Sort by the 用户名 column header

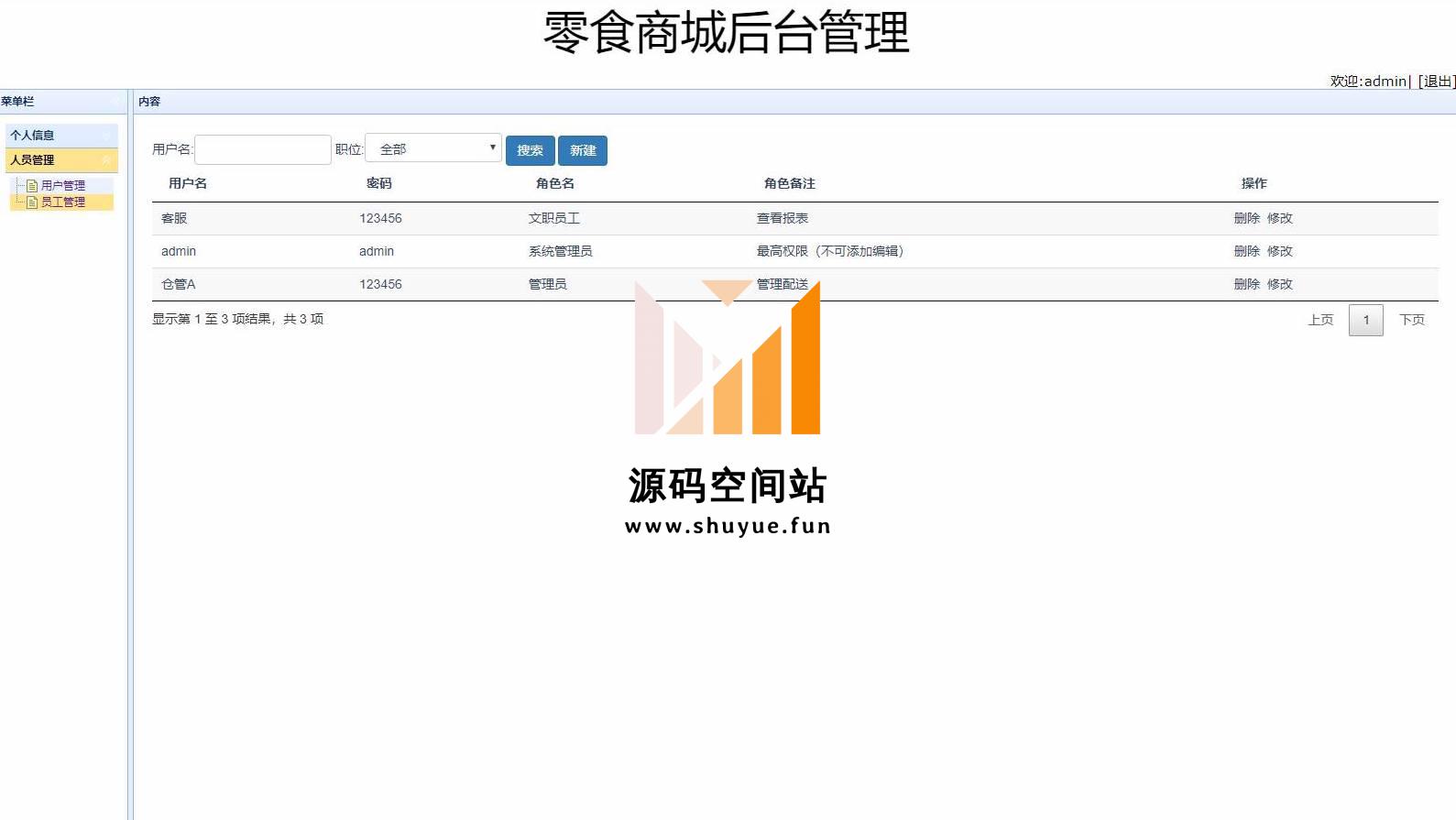click(188, 183)
